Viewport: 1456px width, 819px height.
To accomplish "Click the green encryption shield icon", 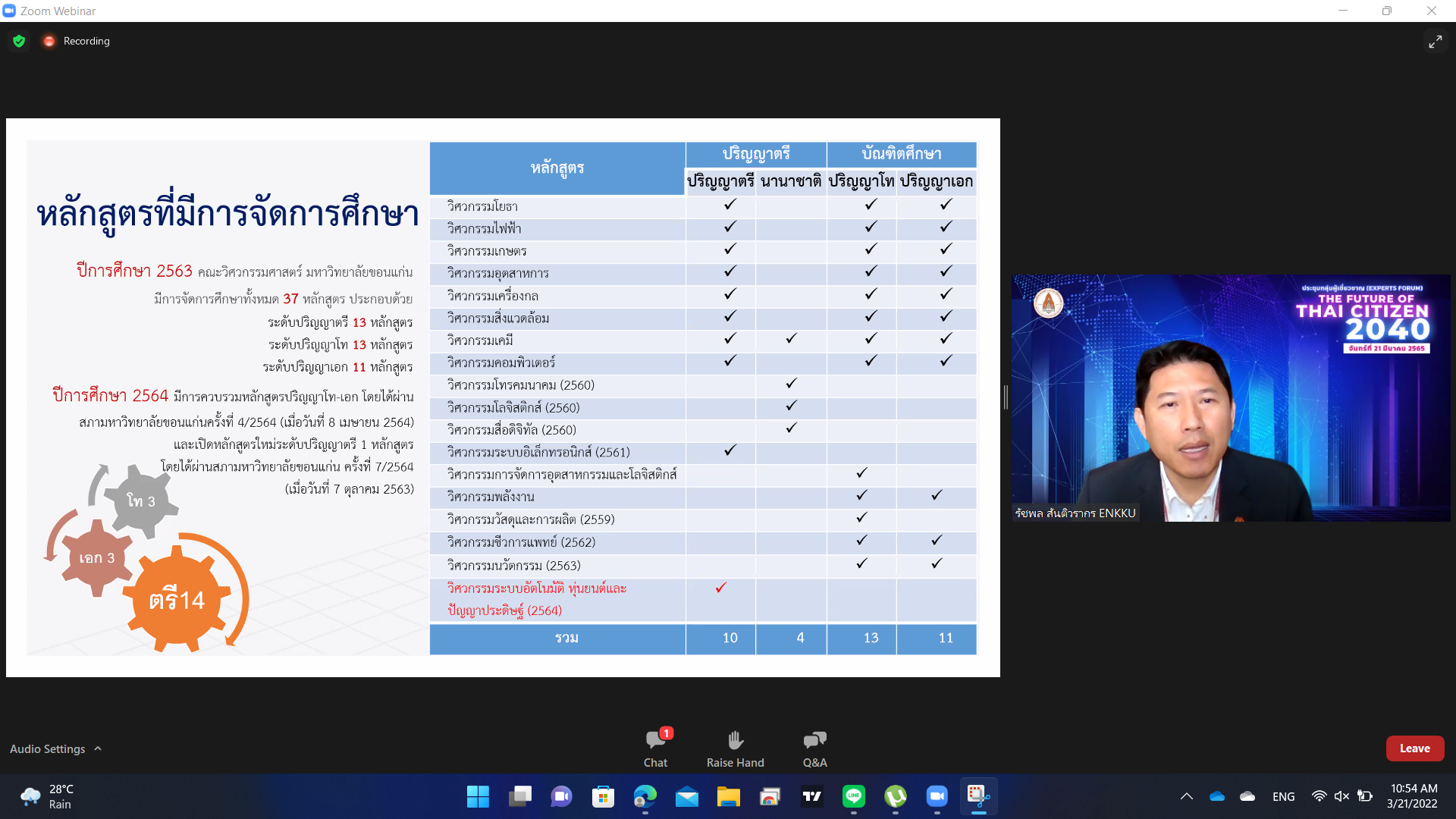I will click(19, 41).
